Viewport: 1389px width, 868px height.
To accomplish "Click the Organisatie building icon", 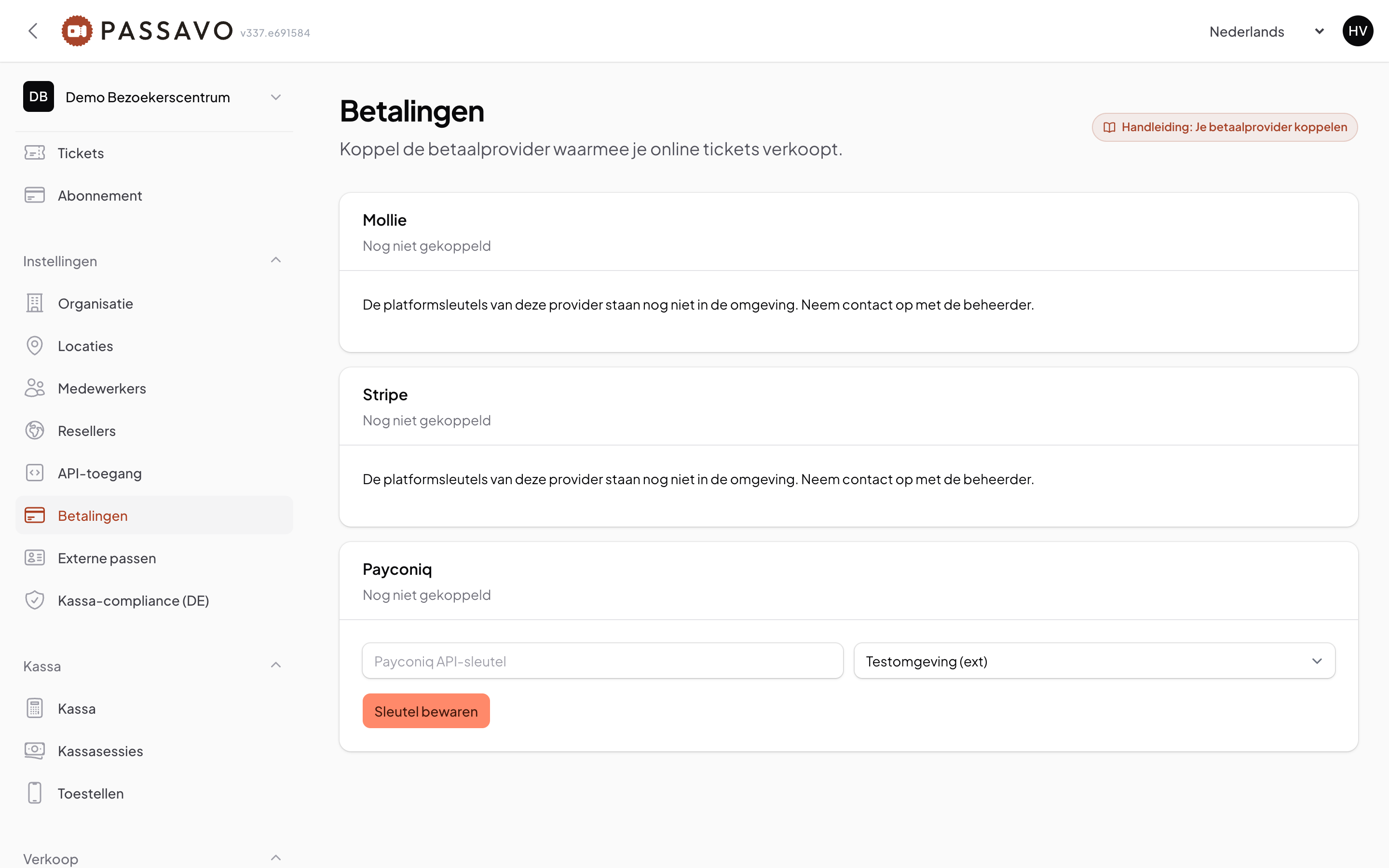I will point(35,303).
